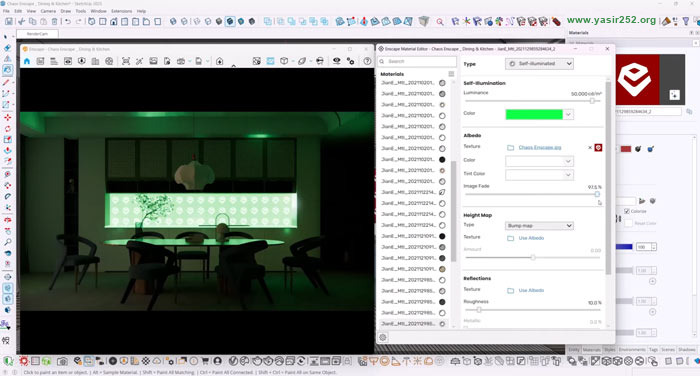
Task: Click the material name field in Materials tray
Action: click(649, 111)
